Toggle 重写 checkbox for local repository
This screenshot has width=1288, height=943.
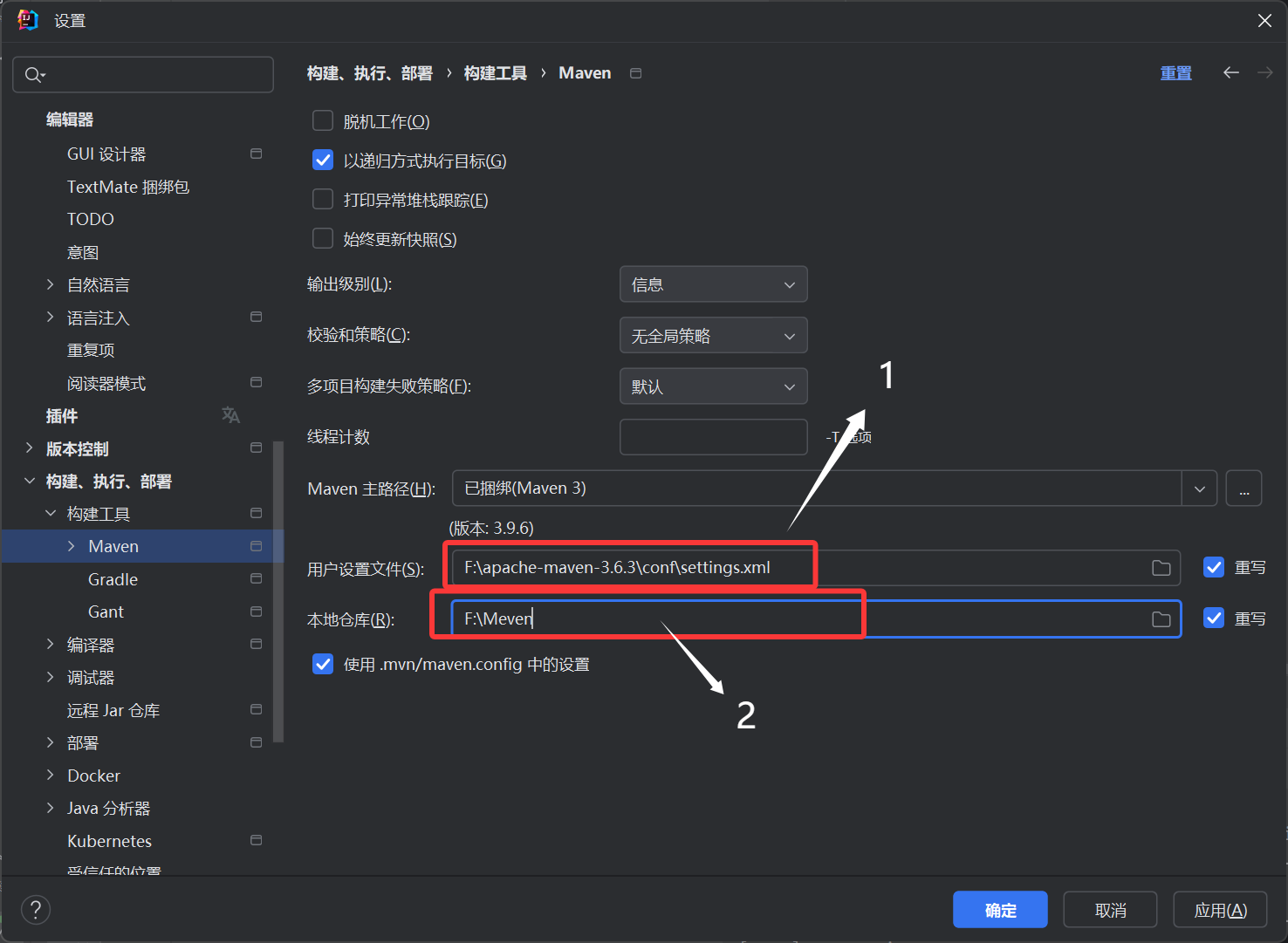(1214, 618)
